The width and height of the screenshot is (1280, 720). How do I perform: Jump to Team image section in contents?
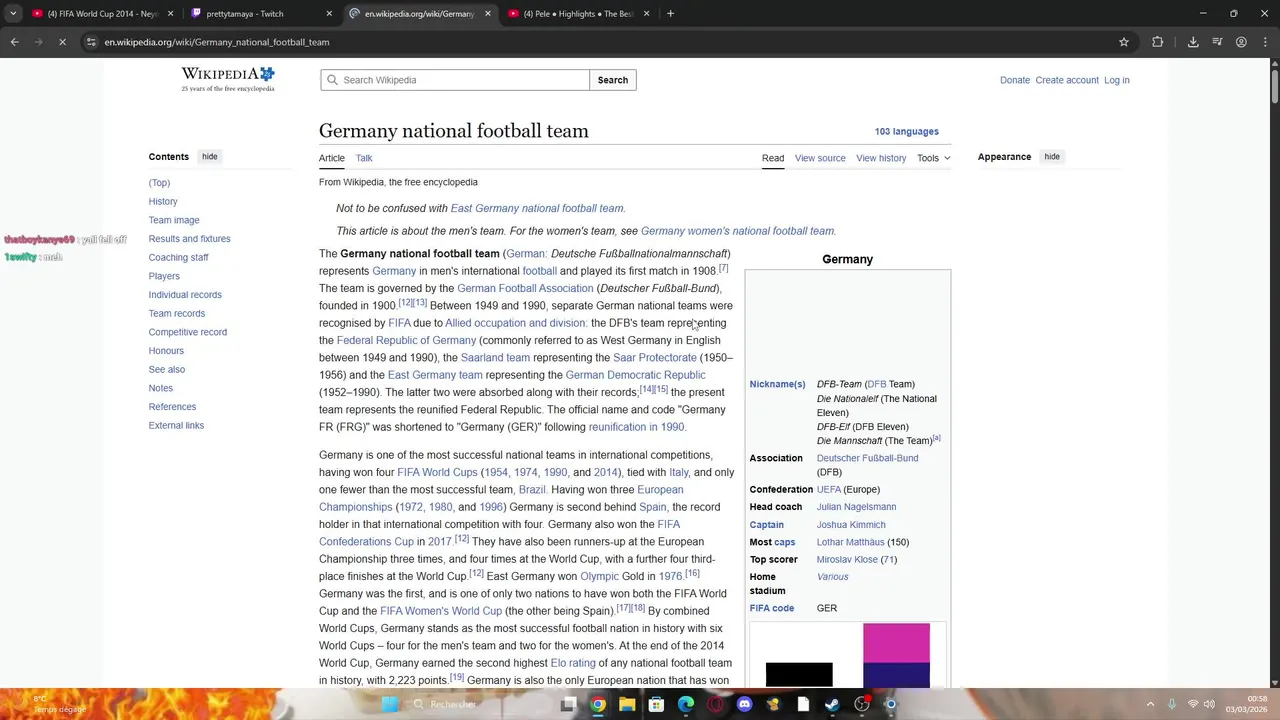pos(174,220)
